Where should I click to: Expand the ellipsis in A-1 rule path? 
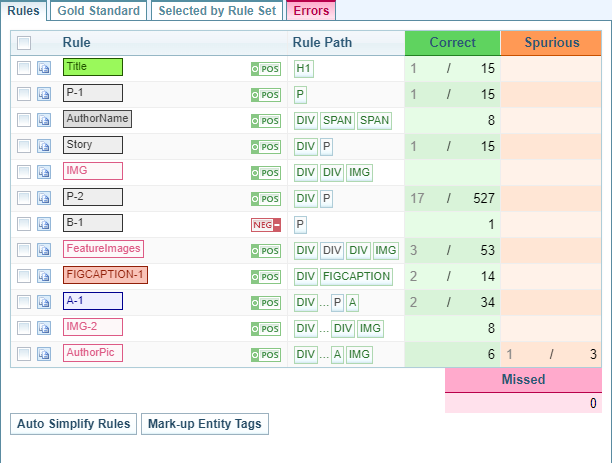pos(324,302)
